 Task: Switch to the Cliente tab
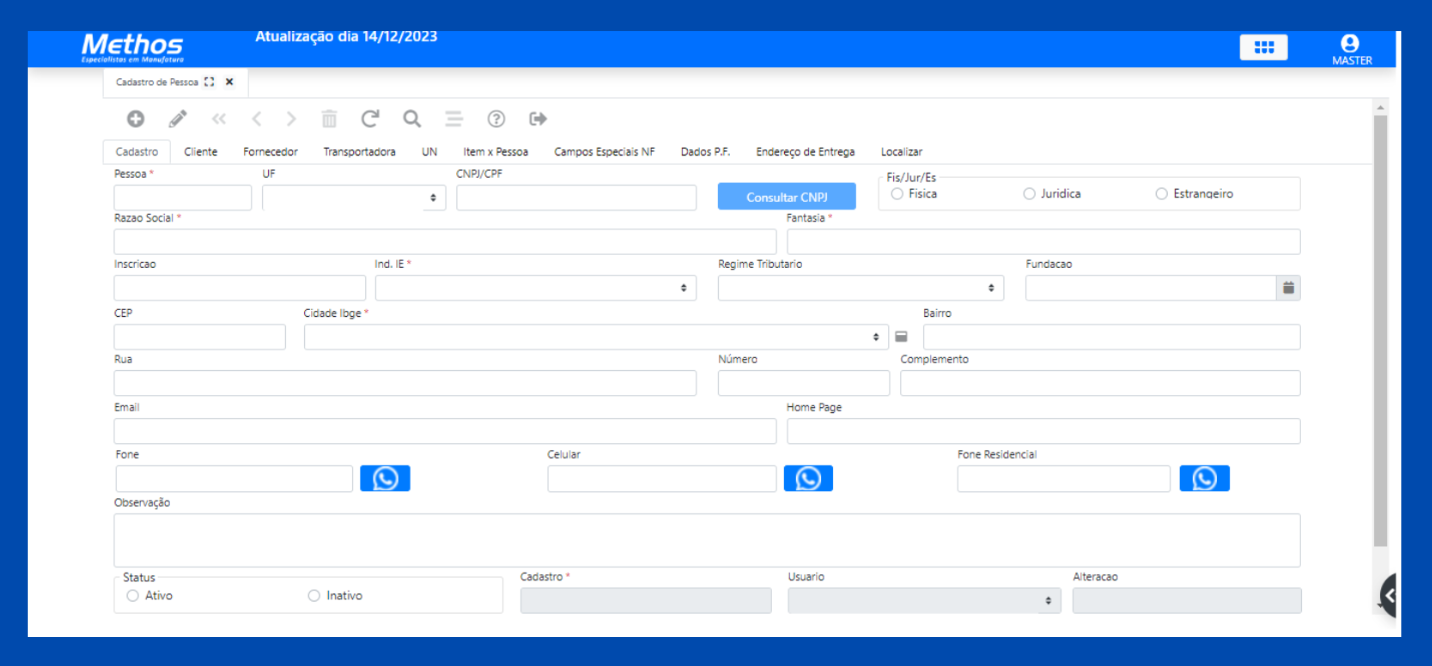point(201,152)
